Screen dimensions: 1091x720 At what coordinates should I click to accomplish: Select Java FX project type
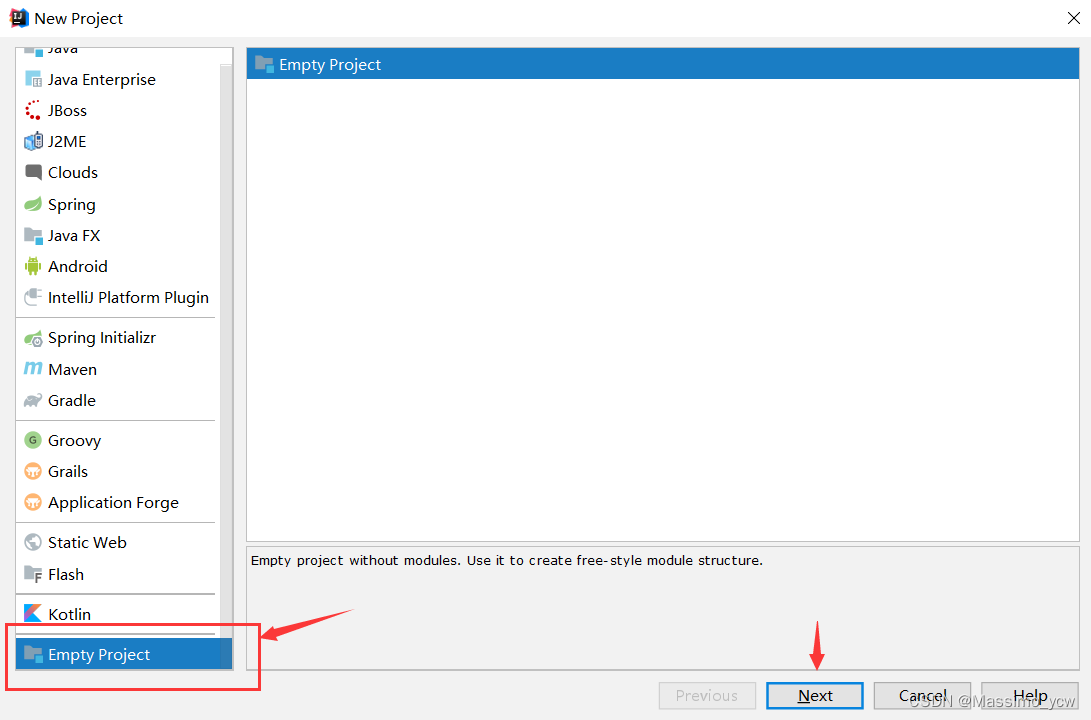[116, 236]
